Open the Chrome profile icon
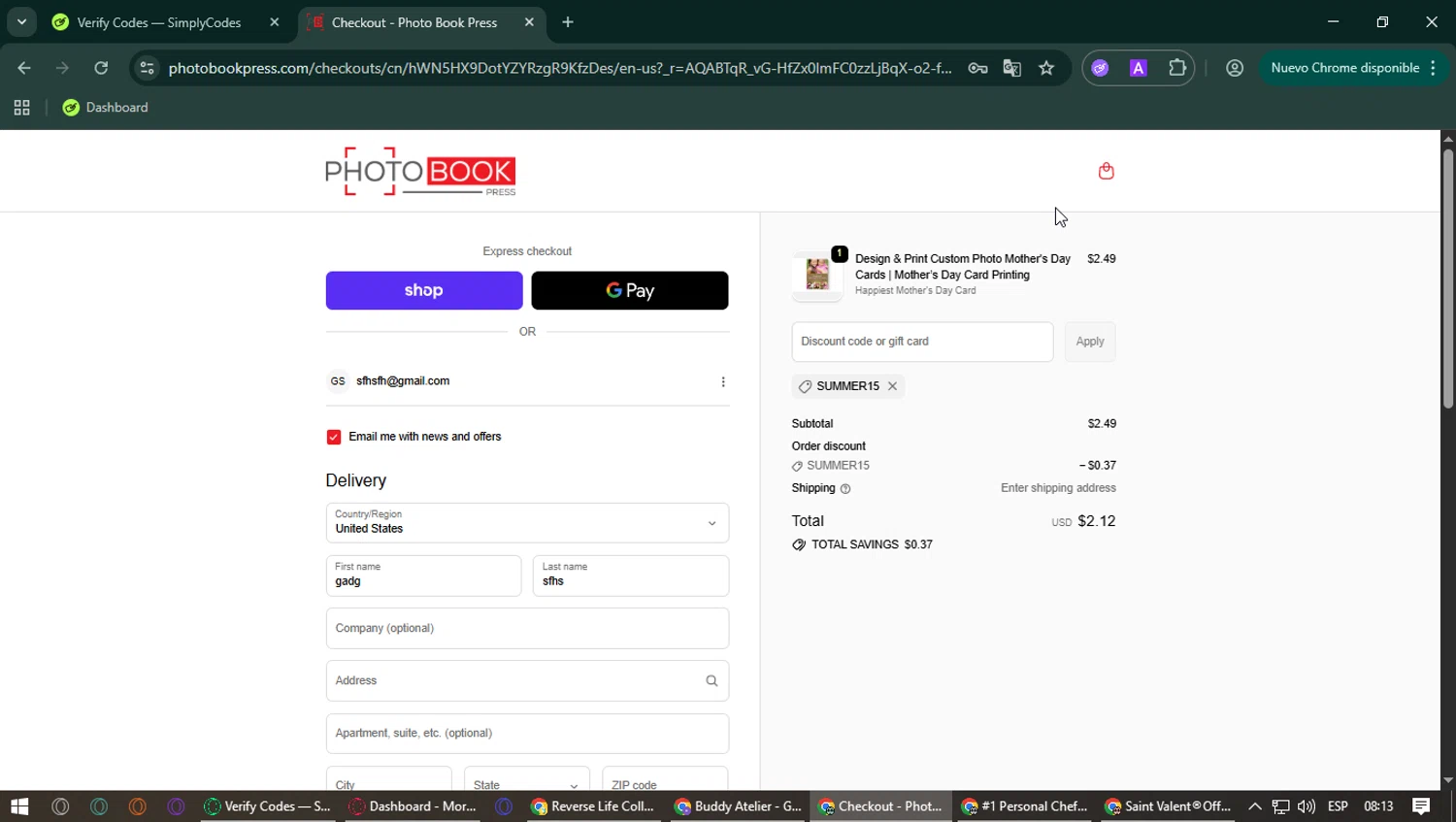 coord(1235,68)
